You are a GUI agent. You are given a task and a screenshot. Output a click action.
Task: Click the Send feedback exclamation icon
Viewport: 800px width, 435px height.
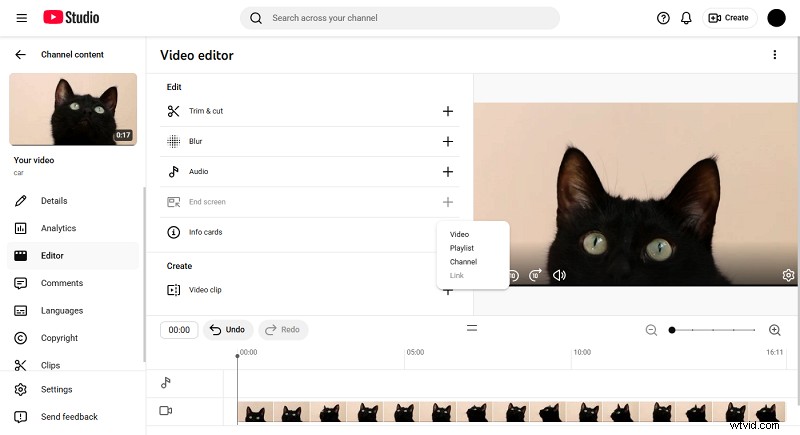(x=20, y=417)
